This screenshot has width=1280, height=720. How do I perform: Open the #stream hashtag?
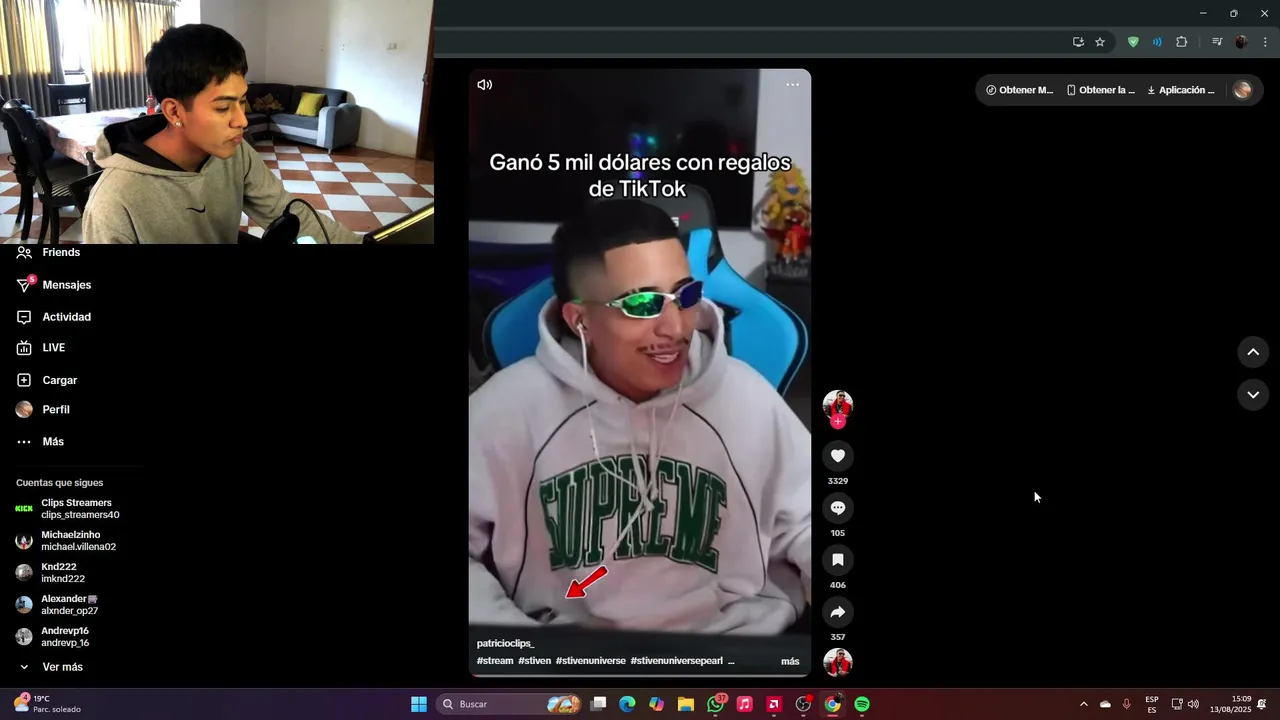click(x=495, y=661)
